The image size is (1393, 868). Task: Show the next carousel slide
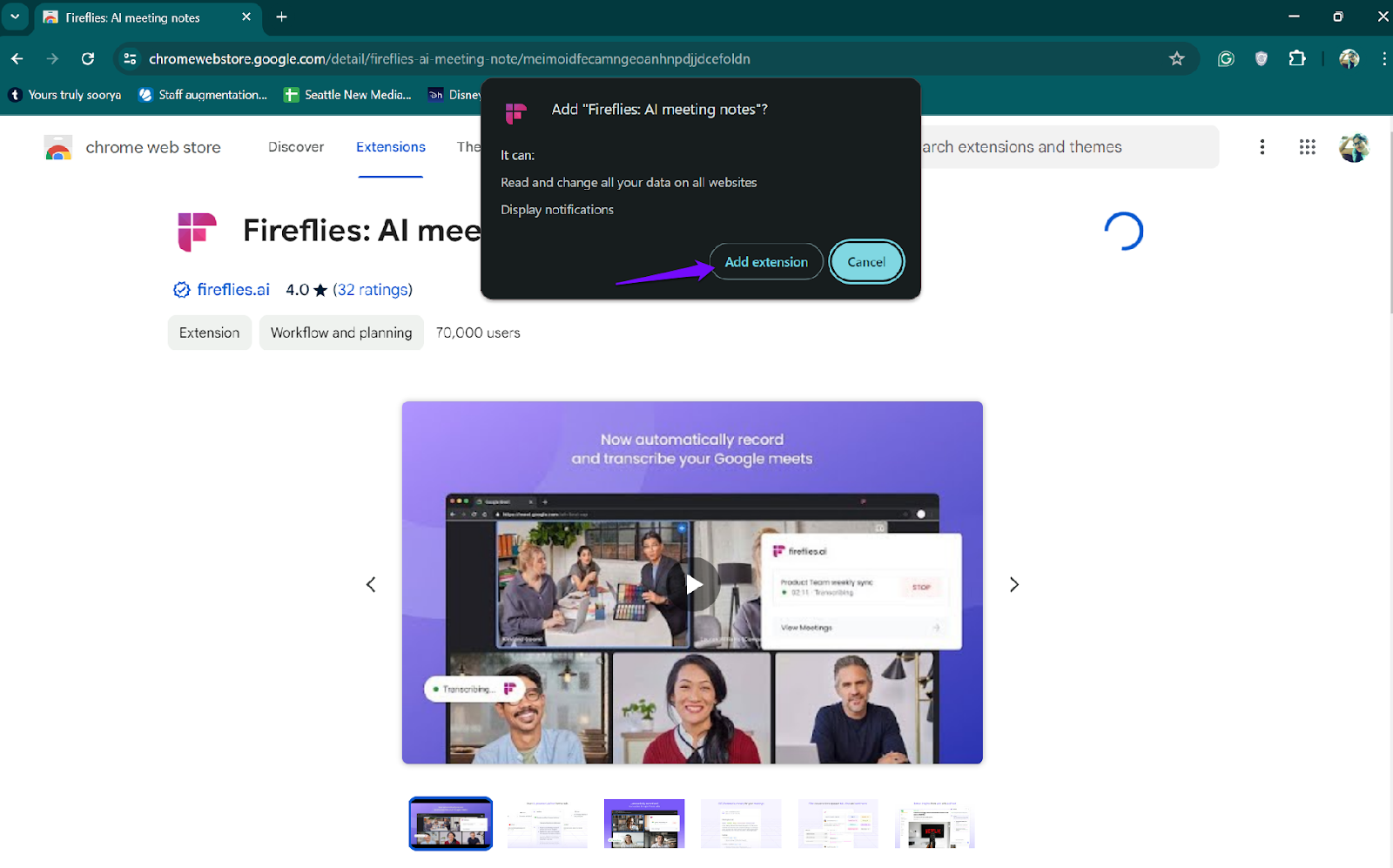point(1013,584)
